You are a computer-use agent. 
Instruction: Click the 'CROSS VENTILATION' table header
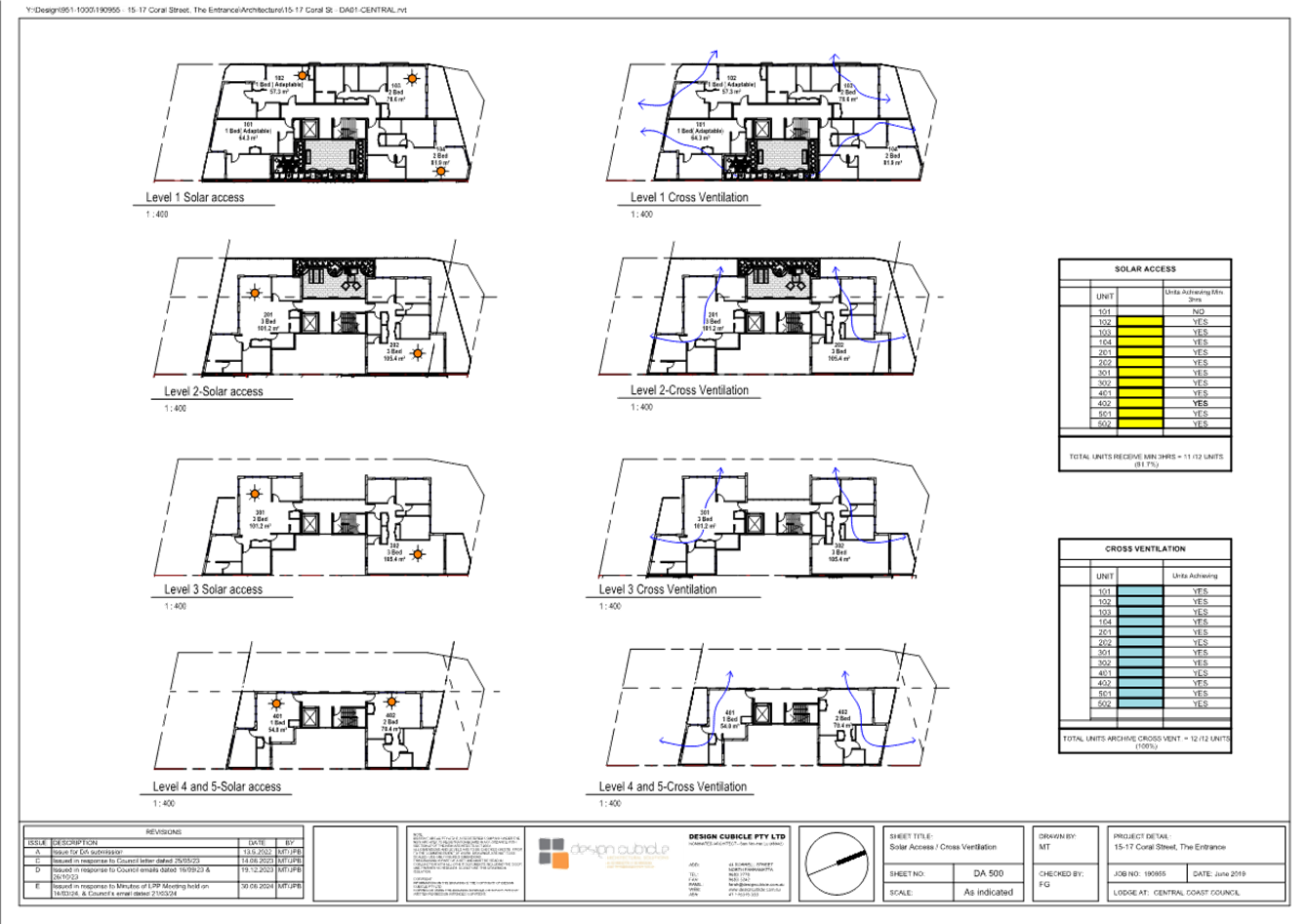pos(1145,549)
